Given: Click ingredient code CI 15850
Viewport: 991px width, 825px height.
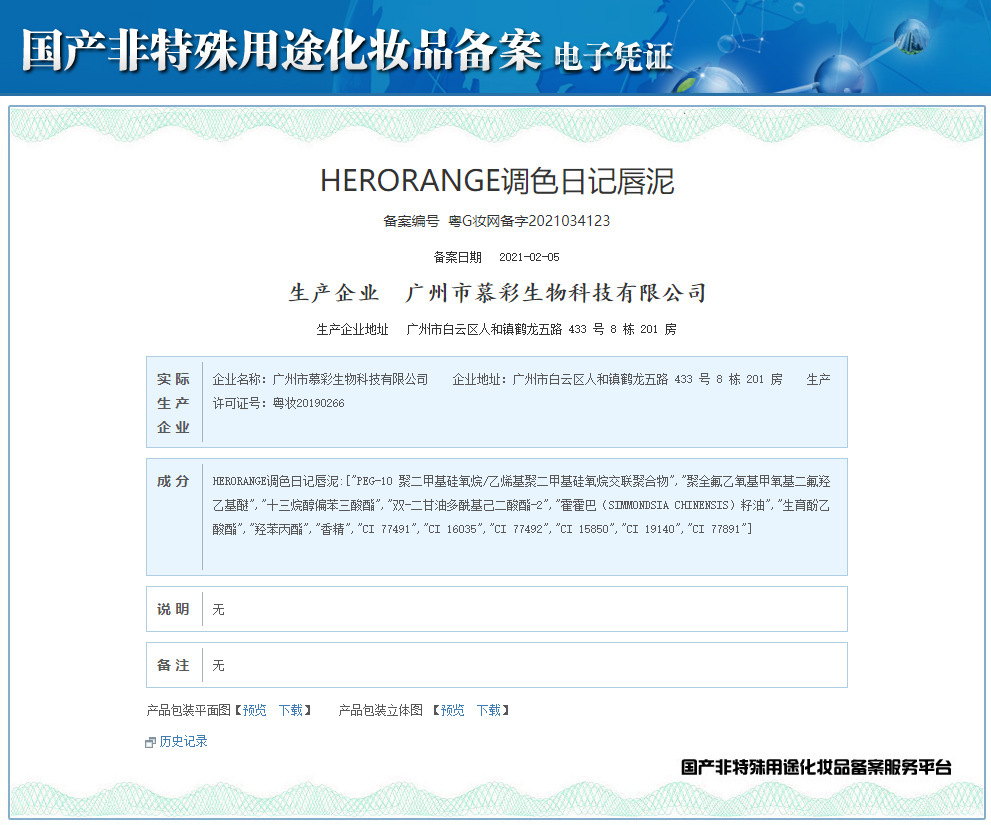Looking at the screenshot, I should [585, 529].
